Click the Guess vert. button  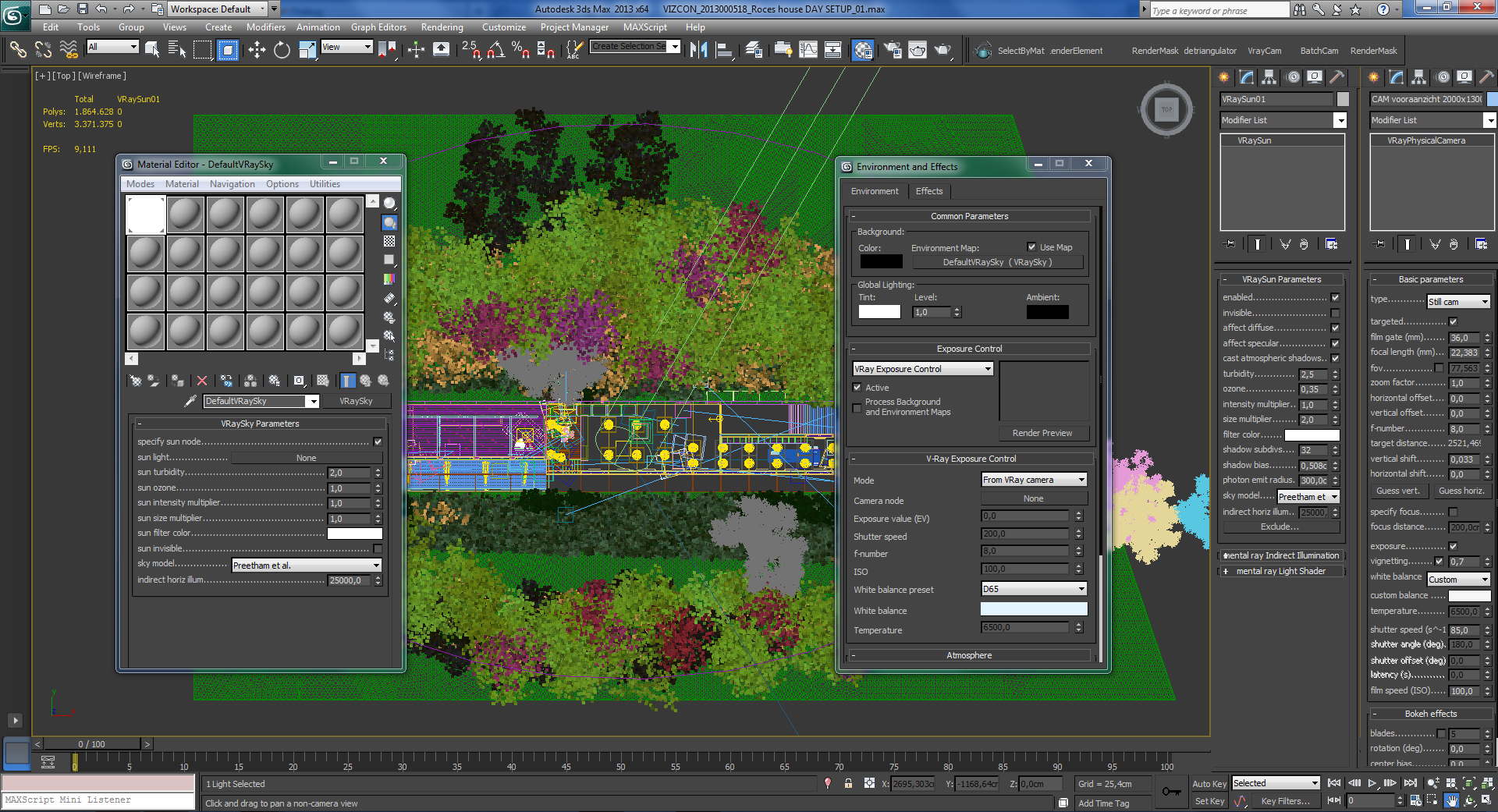[1398, 491]
